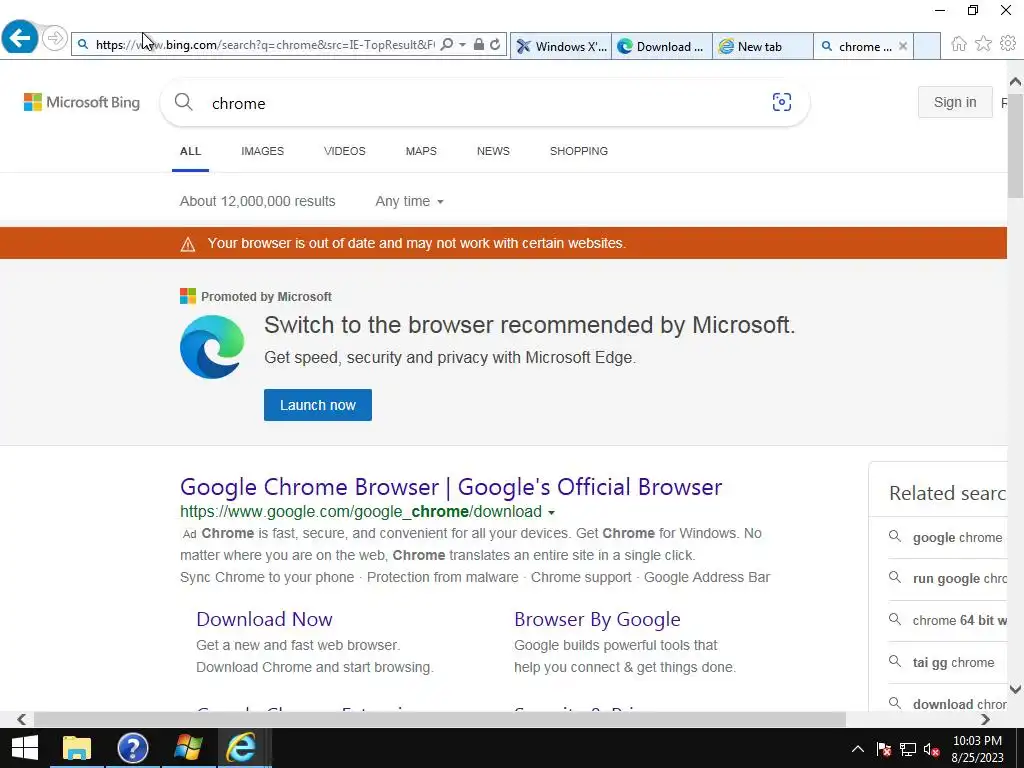The image size is (1024, 768).
Task: Open the SHOPPING results tab
Action: click(579, 151)
